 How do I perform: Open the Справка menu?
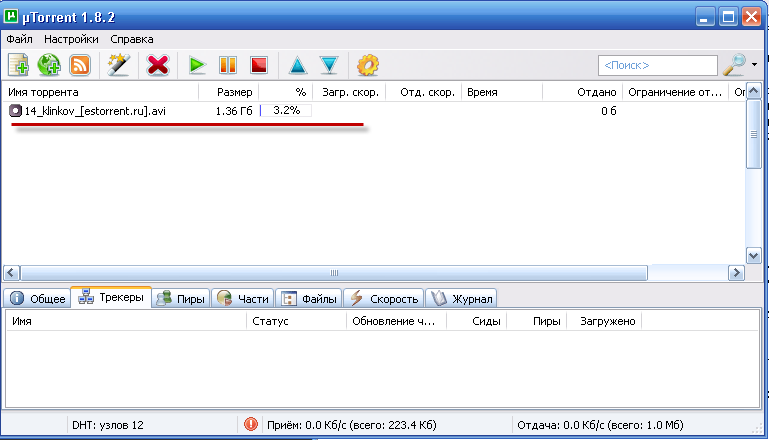click(x=131, y=39)
